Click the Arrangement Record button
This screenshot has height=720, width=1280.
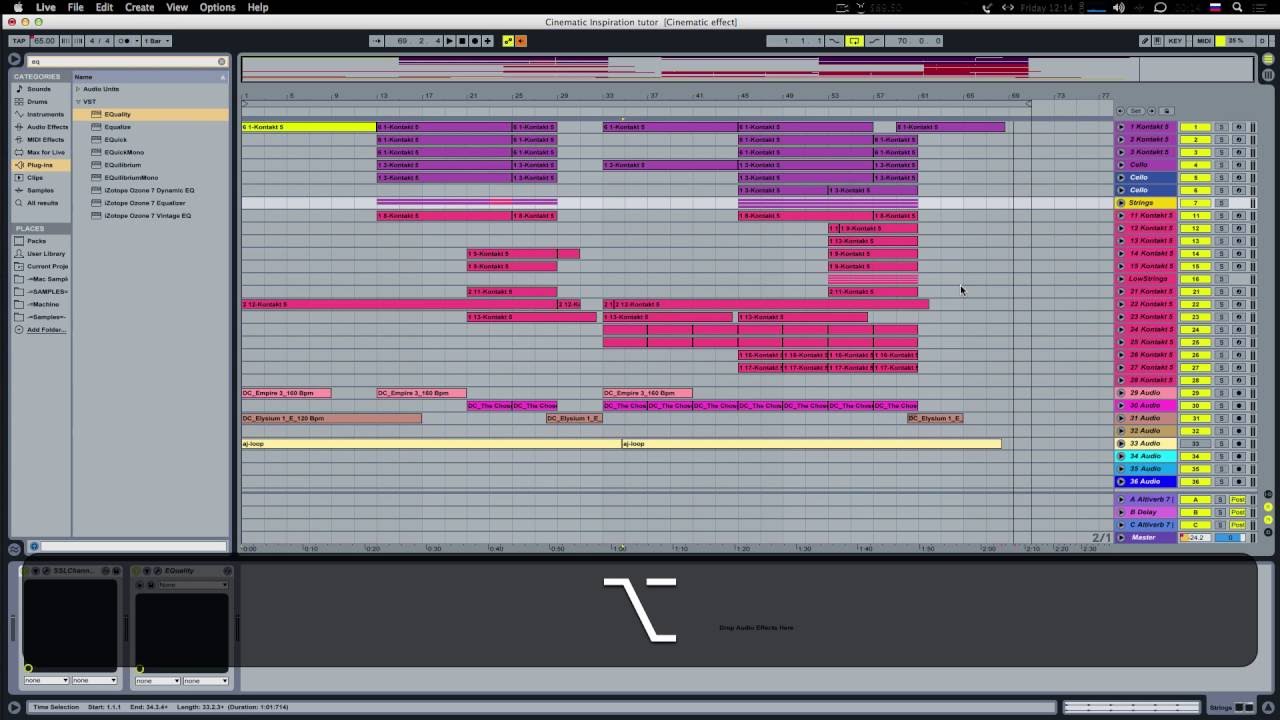pos(475,41)
